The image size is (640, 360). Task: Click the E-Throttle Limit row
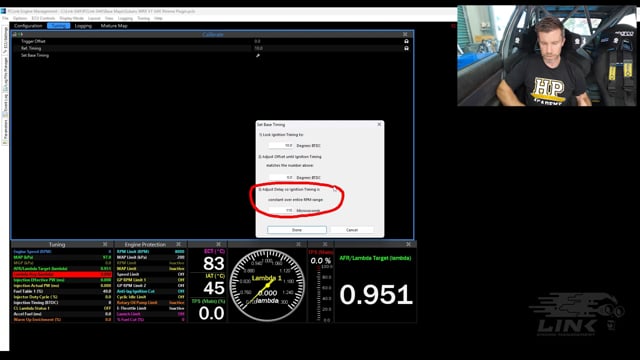click(x=151, y=308)
